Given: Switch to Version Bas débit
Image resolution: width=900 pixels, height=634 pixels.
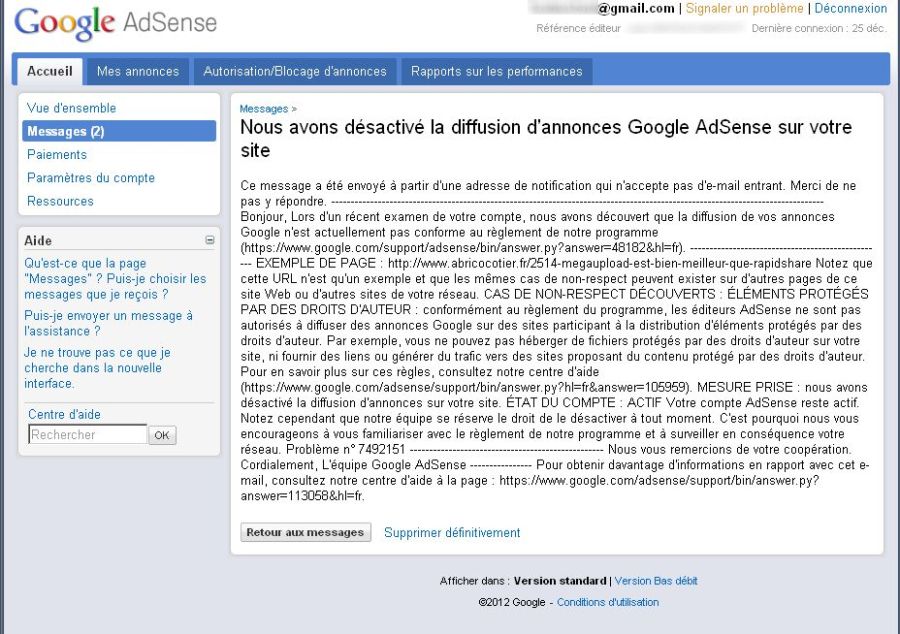Looking at the screenshot, I should (x=656, y=581).
